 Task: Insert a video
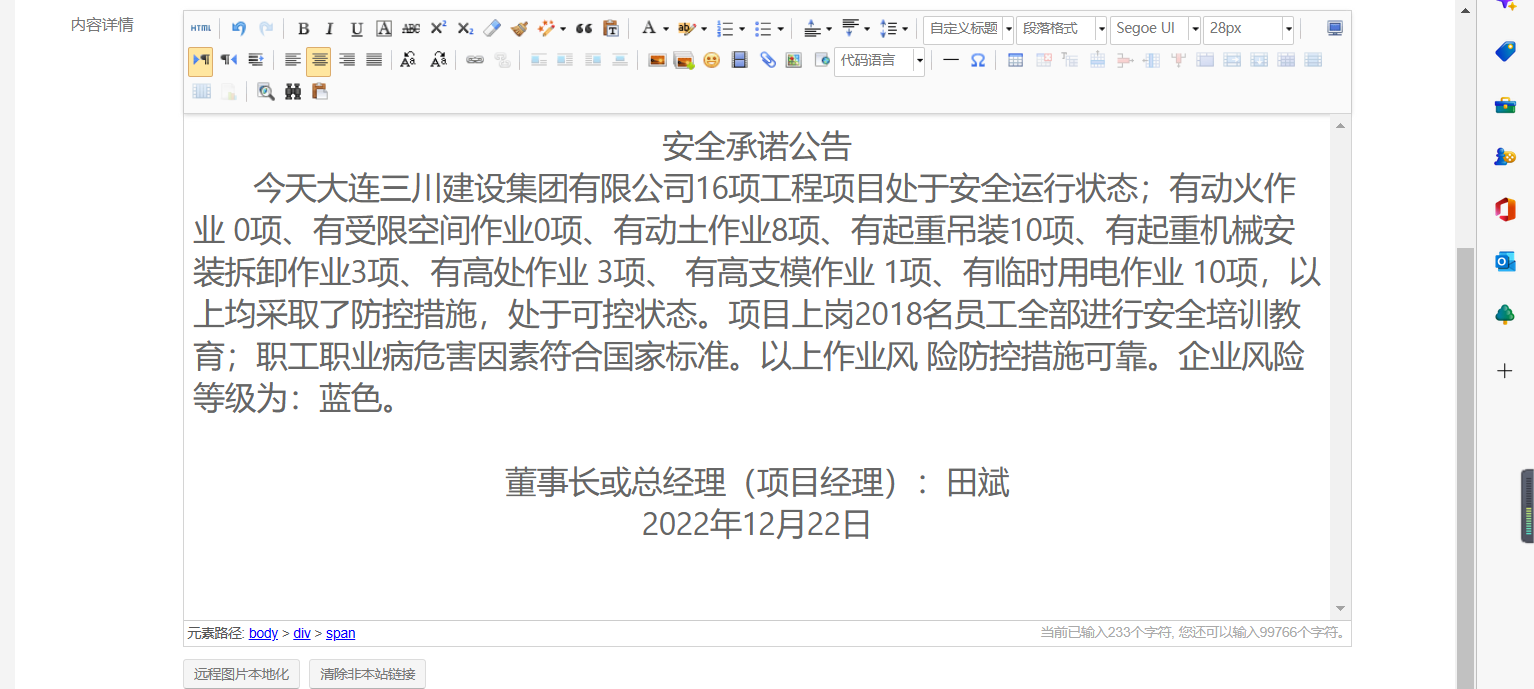pyautogui.click(x=739, y=60)
